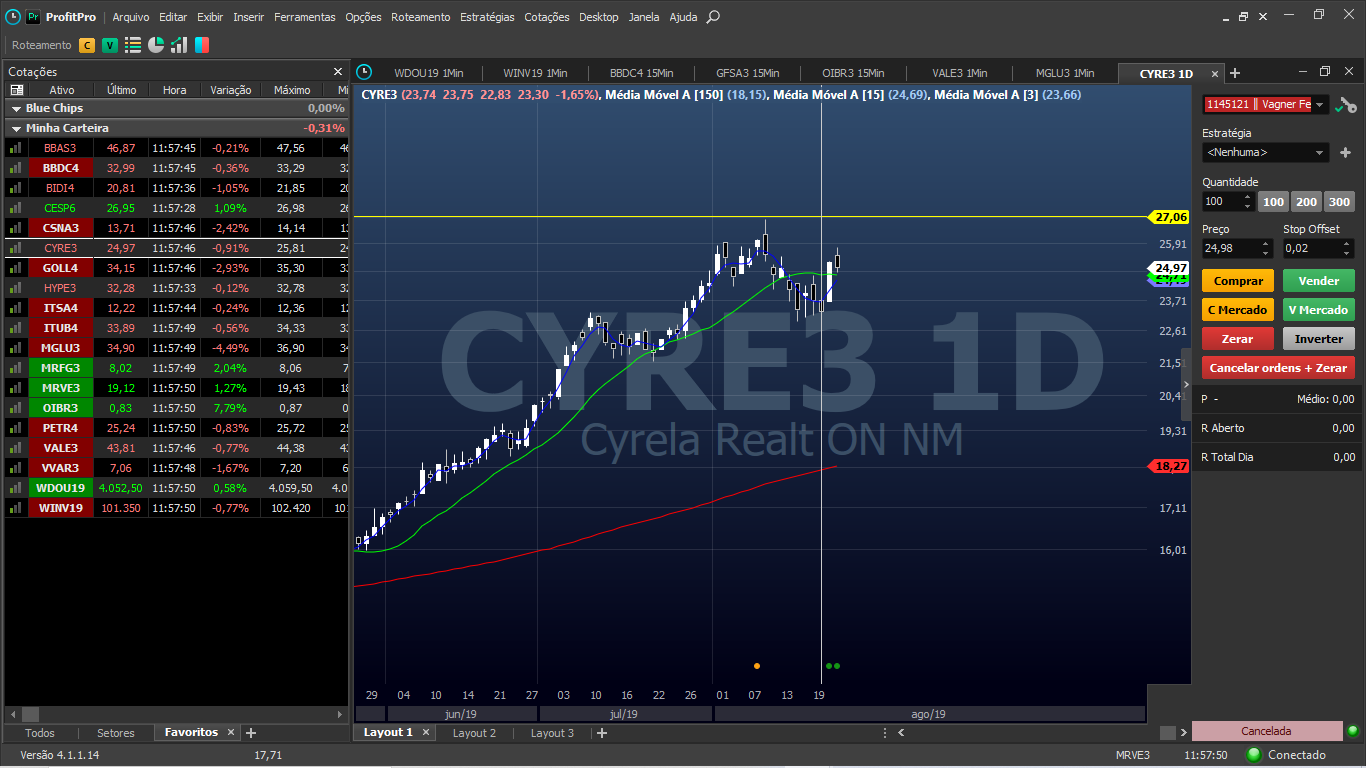Viewport: 1366px width, 768px height.
Task: Click the bar chart performance toolbar icon
Action: click(179, 45)
